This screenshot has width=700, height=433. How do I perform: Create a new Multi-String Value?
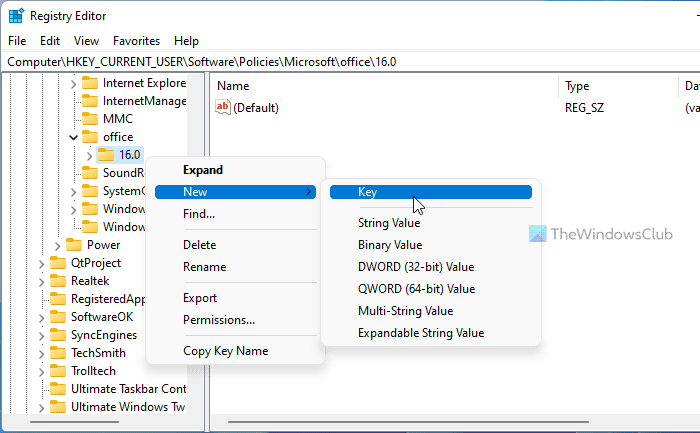point(431,311)
